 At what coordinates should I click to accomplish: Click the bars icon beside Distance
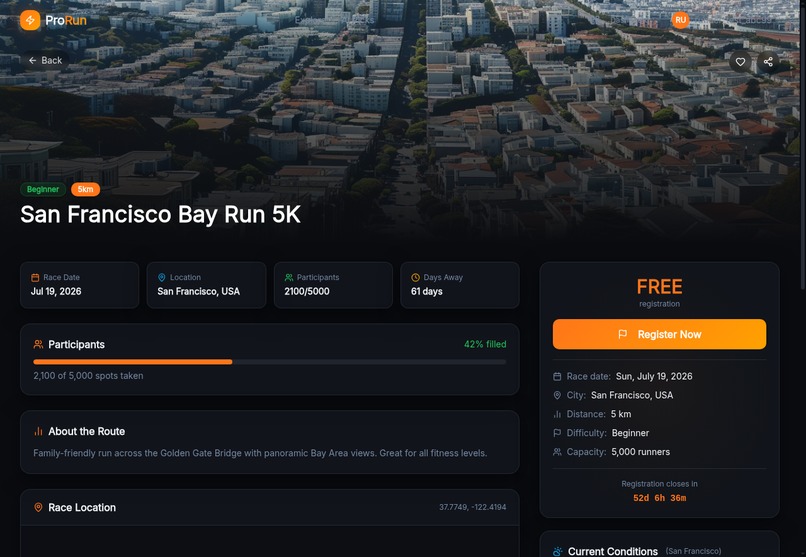pos(557,414)
